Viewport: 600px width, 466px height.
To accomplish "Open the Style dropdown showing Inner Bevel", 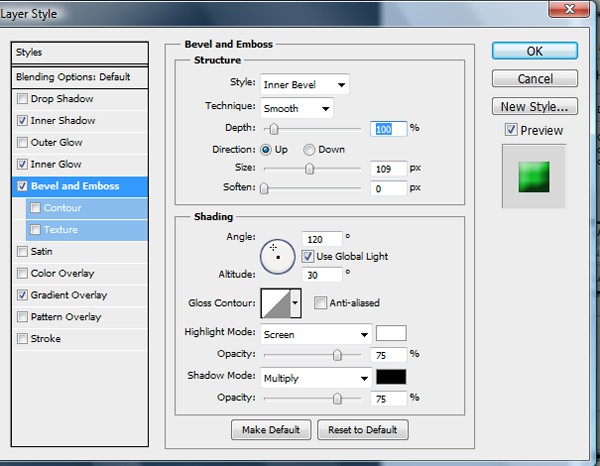I will 305,85.
